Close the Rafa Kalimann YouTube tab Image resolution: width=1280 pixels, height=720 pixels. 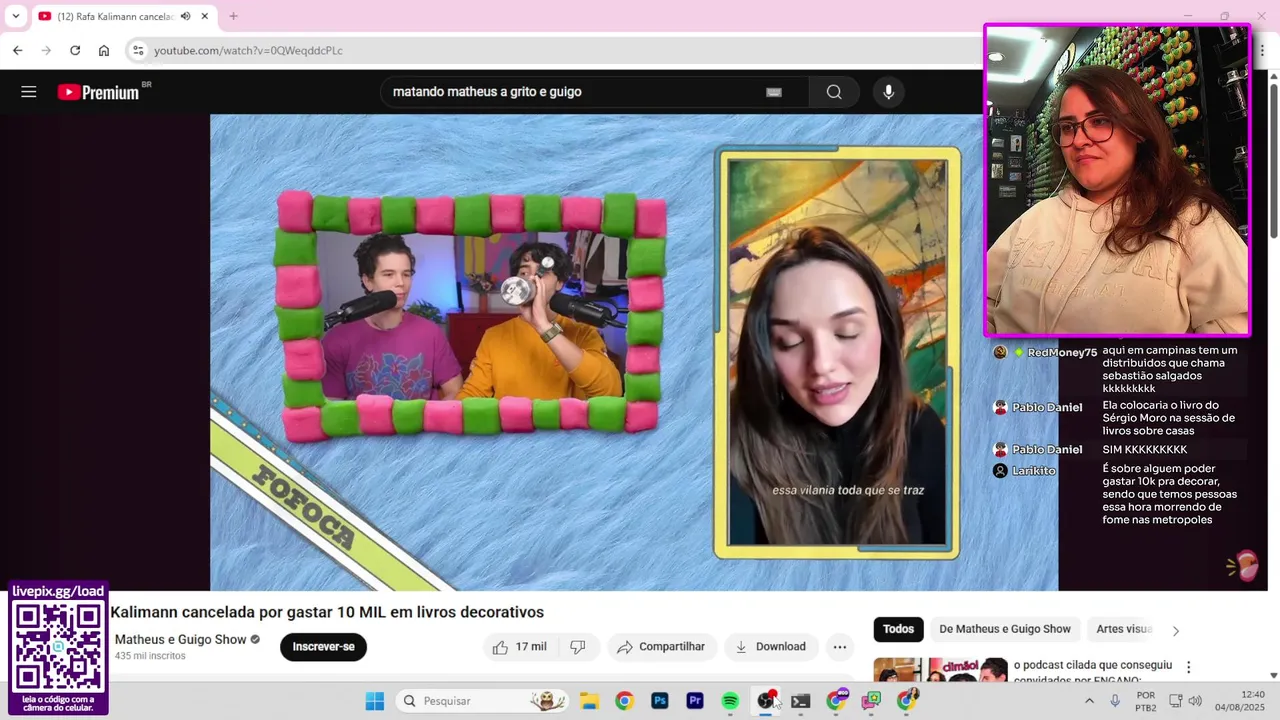tap(205, 16)
